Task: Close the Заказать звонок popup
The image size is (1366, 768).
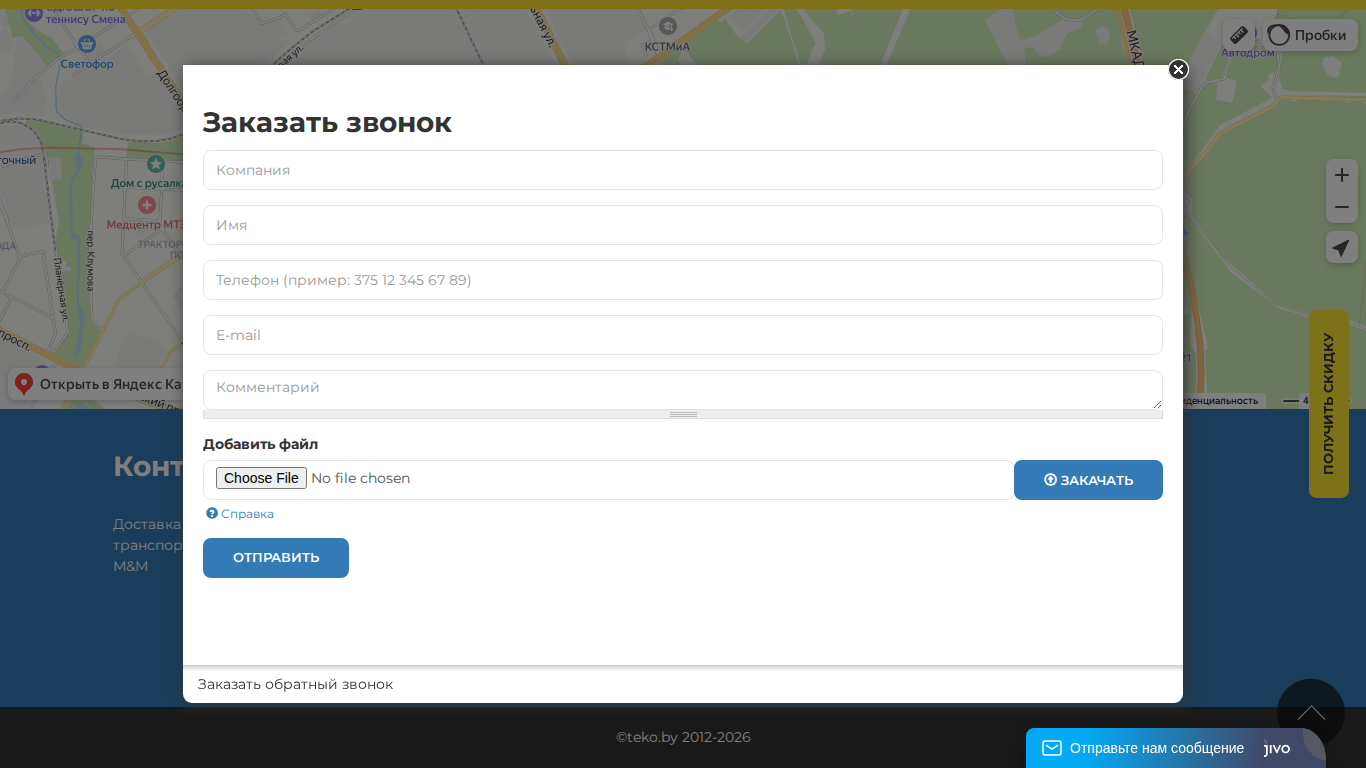Action: [1178, 69]
